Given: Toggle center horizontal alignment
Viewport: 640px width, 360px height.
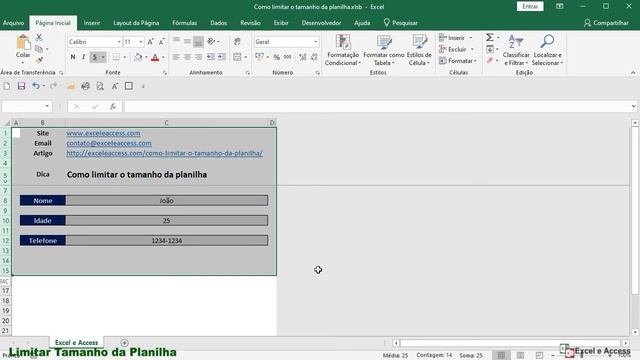Looking at the screenshot, I should pos(187,57).
